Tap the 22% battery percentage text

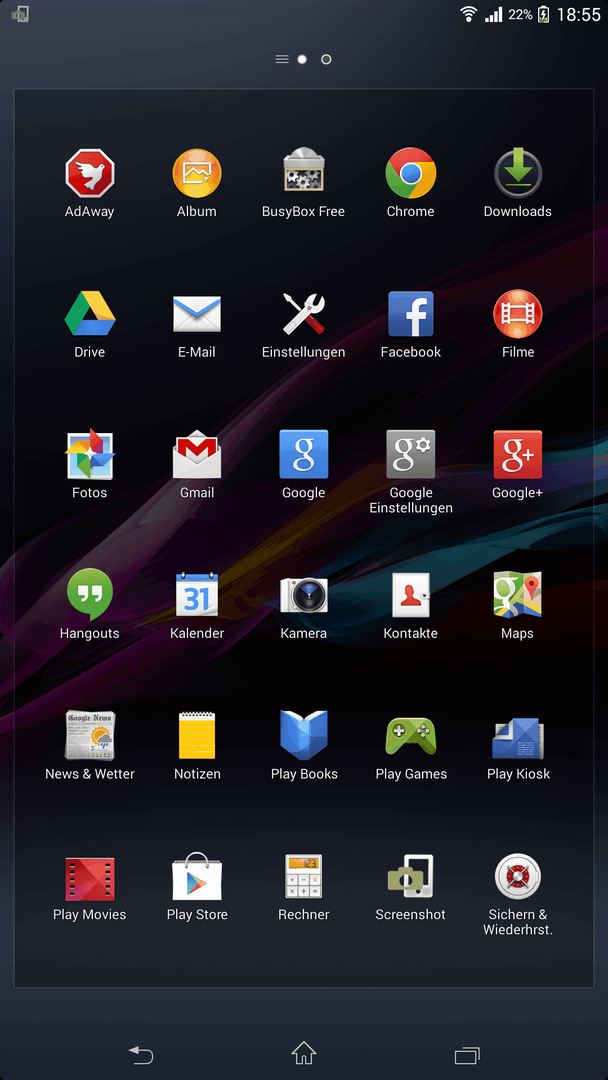(520, 14)
